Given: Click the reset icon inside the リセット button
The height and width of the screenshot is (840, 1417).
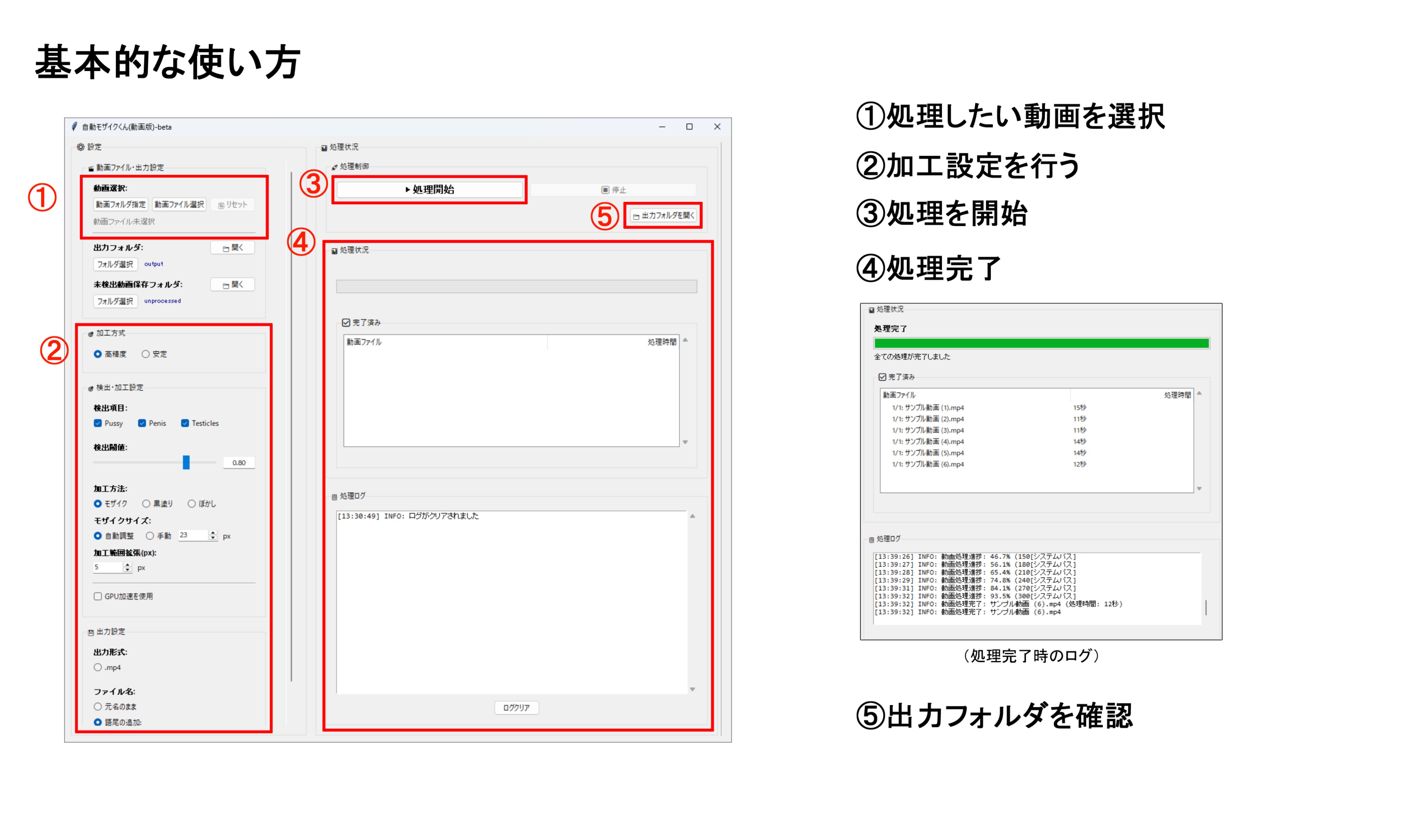Looking at the screenshot, I should pyautogui.click(x=221, y=205).
